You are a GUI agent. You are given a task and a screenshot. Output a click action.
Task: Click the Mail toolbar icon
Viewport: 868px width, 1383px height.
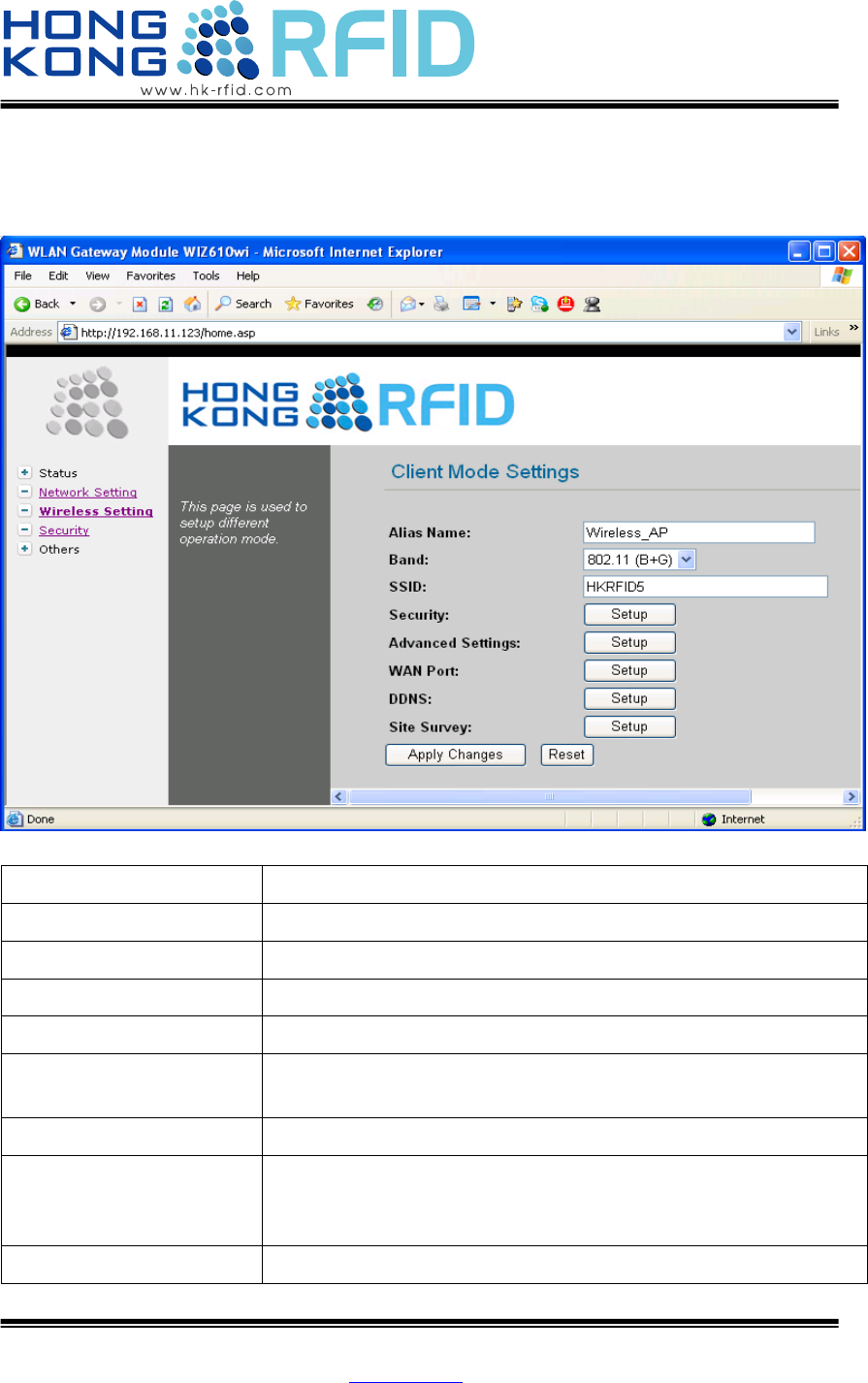(x=408, y=305)
